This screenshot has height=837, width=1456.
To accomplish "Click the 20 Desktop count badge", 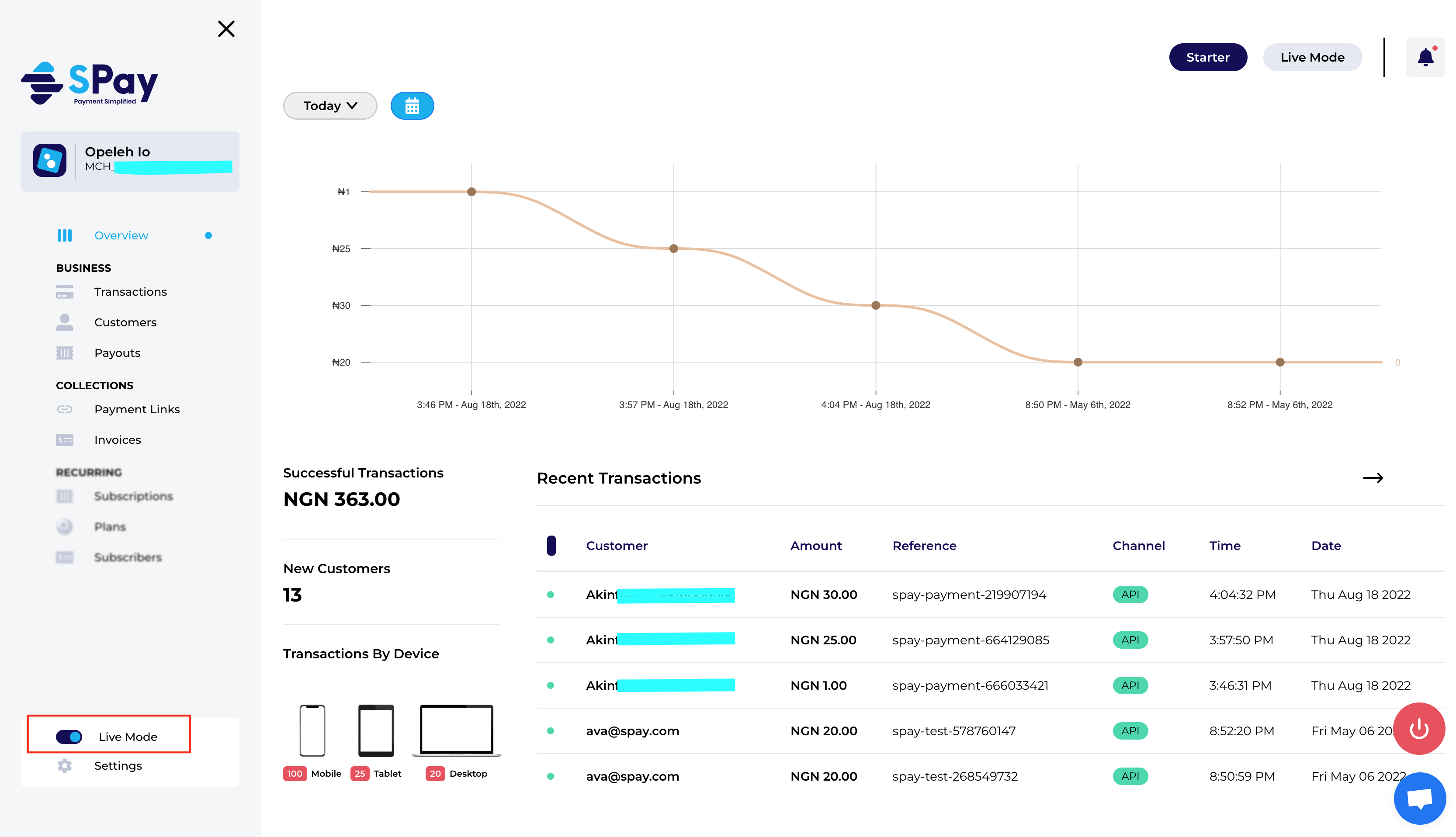I will tap(435, 774).
